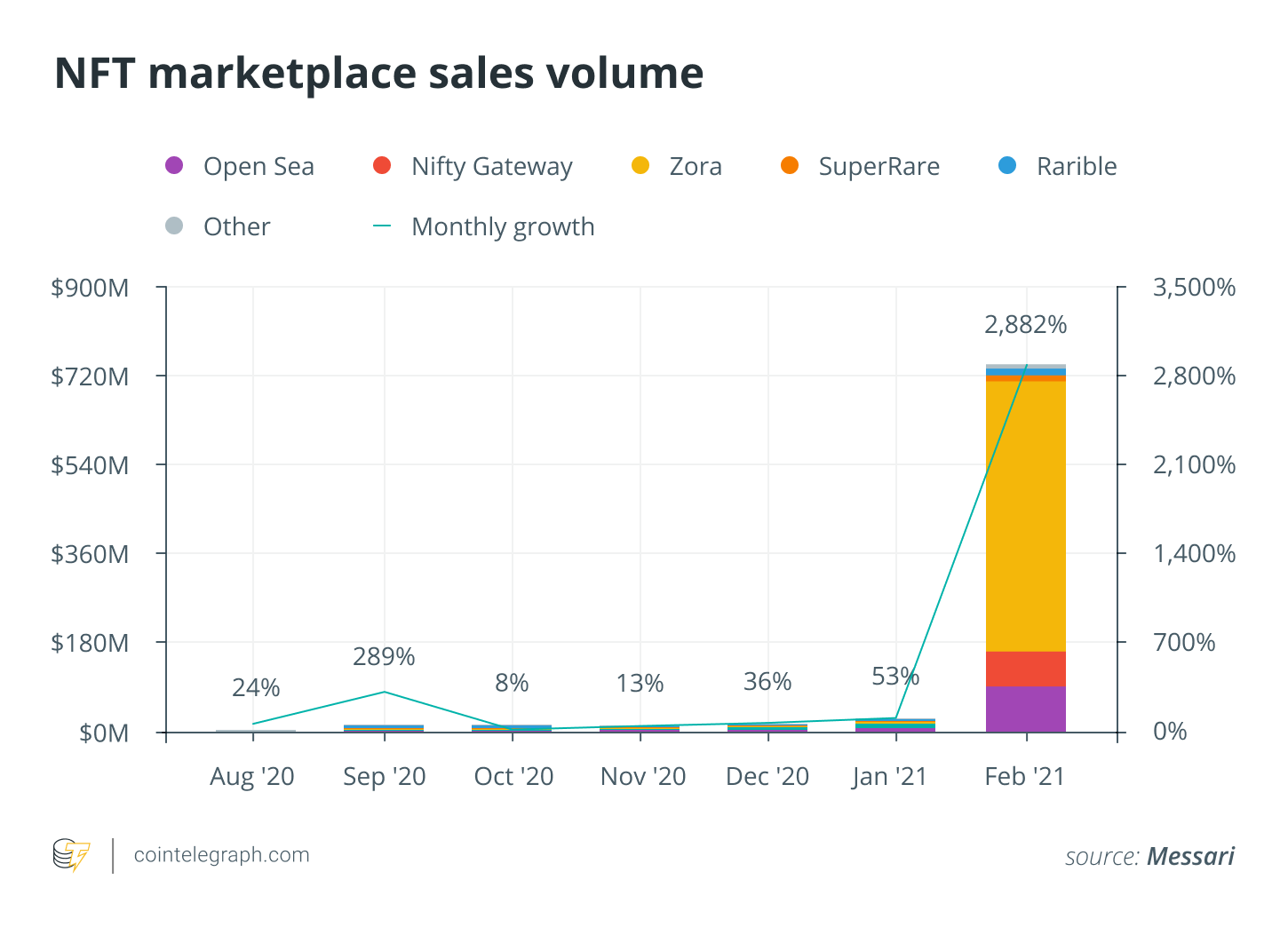Select the Feb '21 month label
This screenshot has width=1288, height=927.
coord(1025,777)
